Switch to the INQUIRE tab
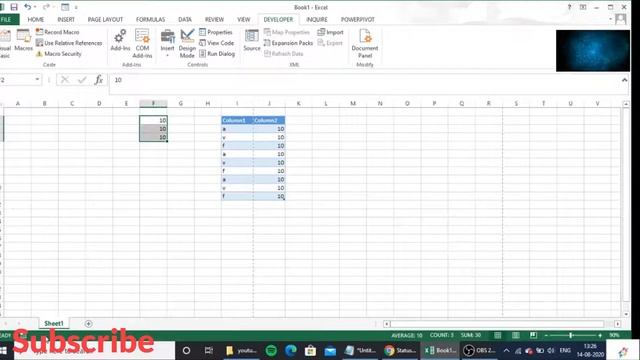 pos(317,19)
